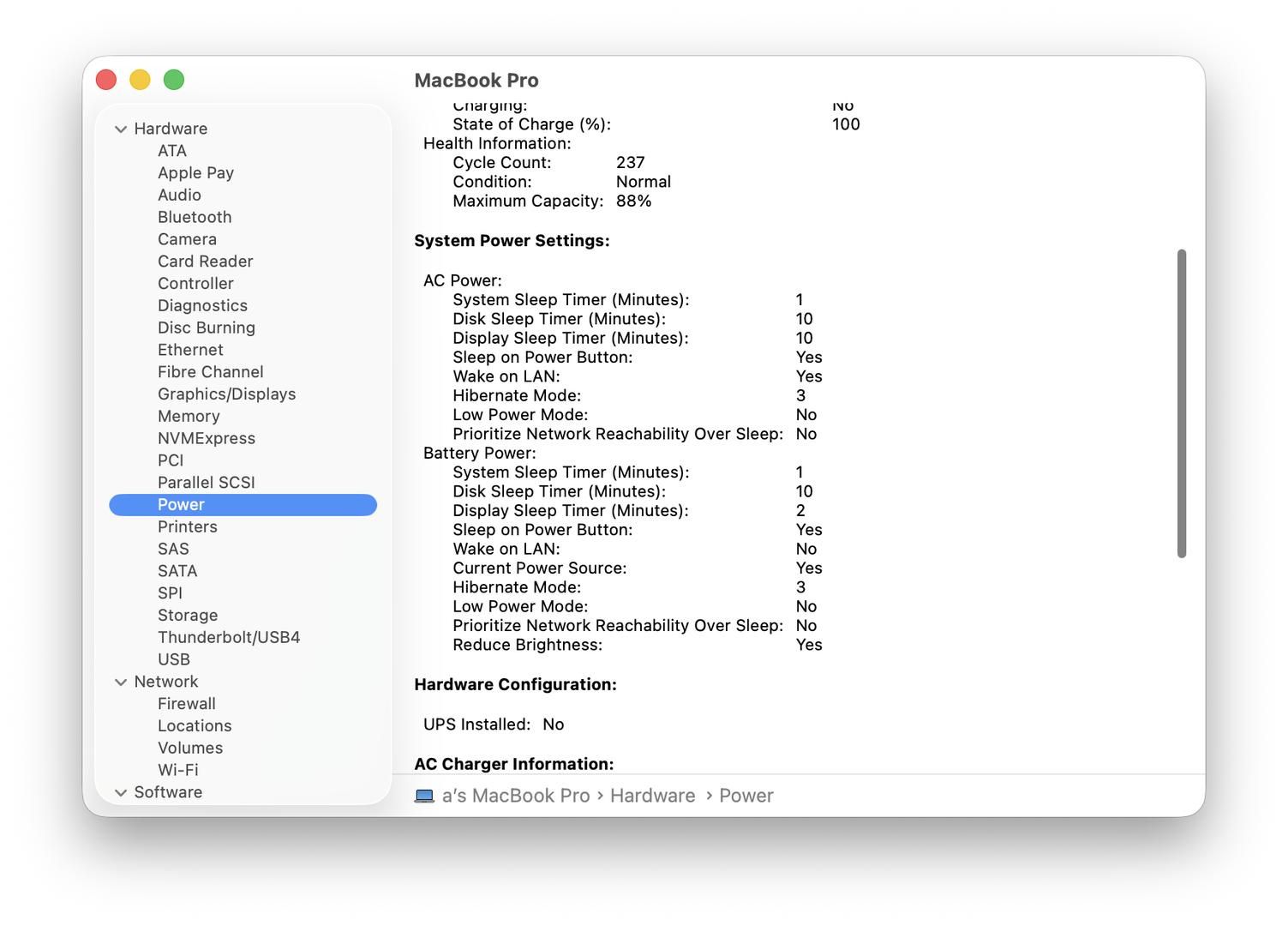This screenshot has width=1288, height=926.
Task: Click the yellow minimize window button
Action: (140, 80)
